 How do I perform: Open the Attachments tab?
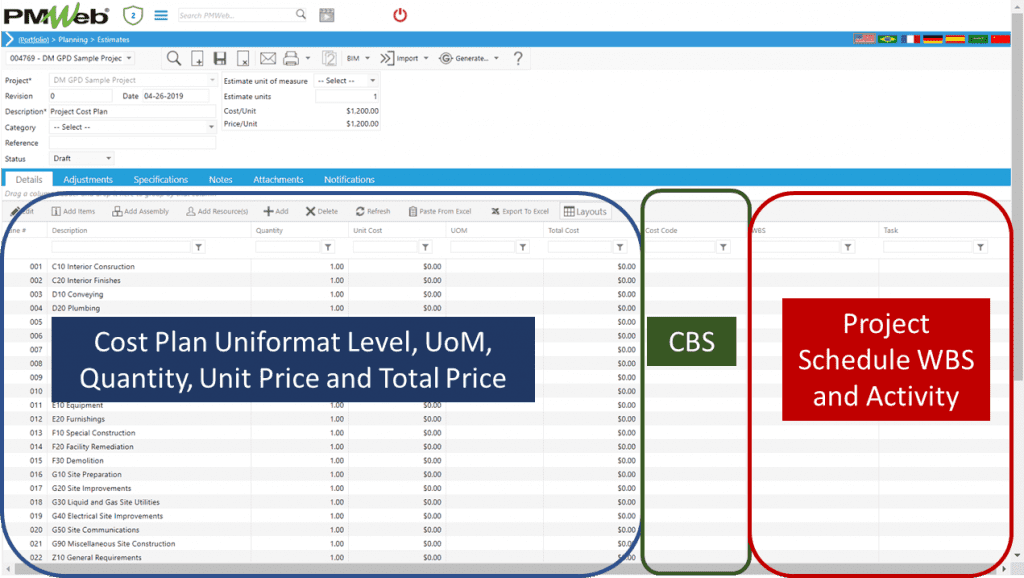[x=278, y=179]
